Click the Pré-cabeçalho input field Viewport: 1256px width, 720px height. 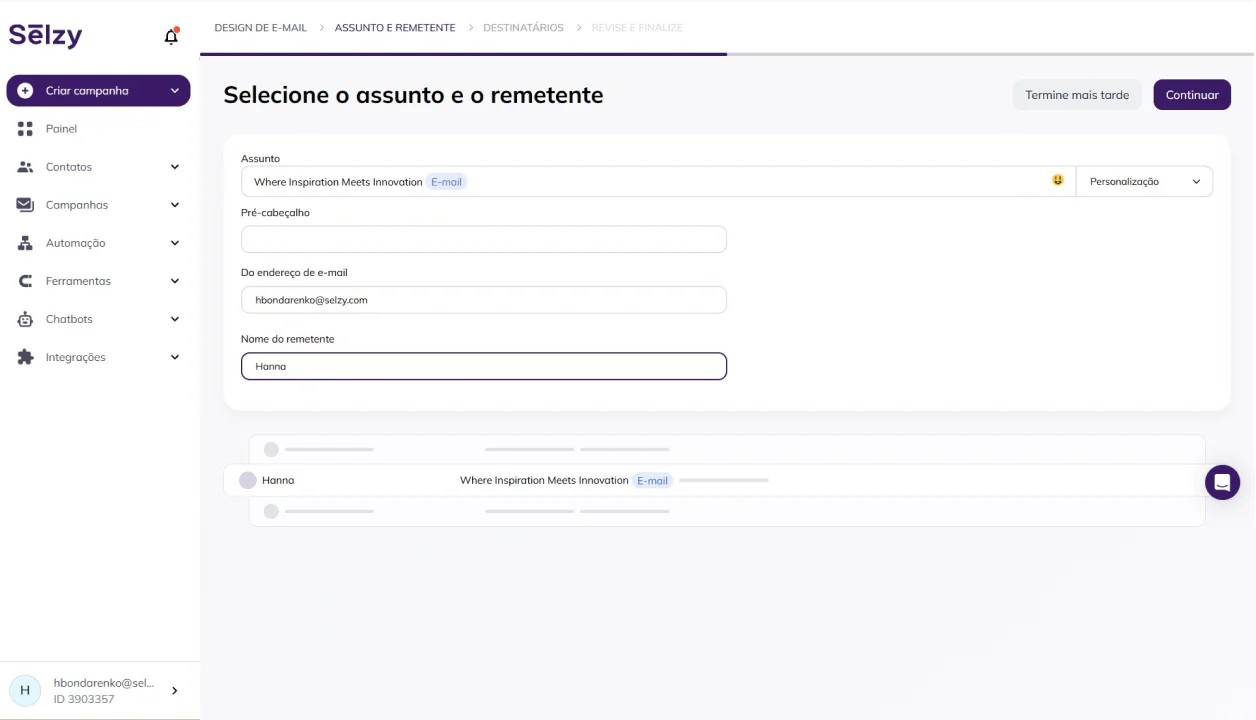[483, 239]
